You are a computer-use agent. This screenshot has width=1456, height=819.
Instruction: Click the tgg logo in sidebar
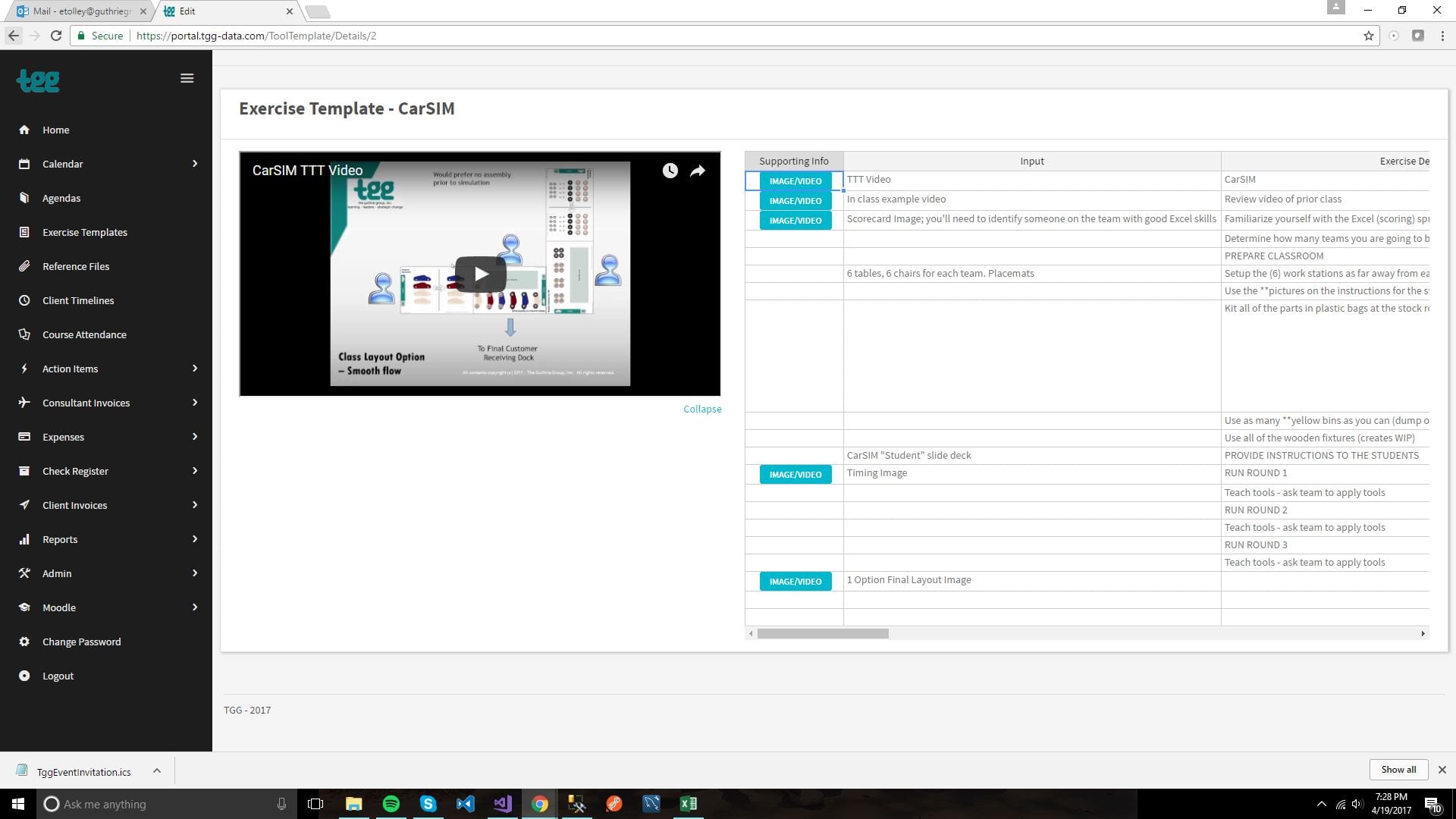pyautogui.click(x=38, y=80)
